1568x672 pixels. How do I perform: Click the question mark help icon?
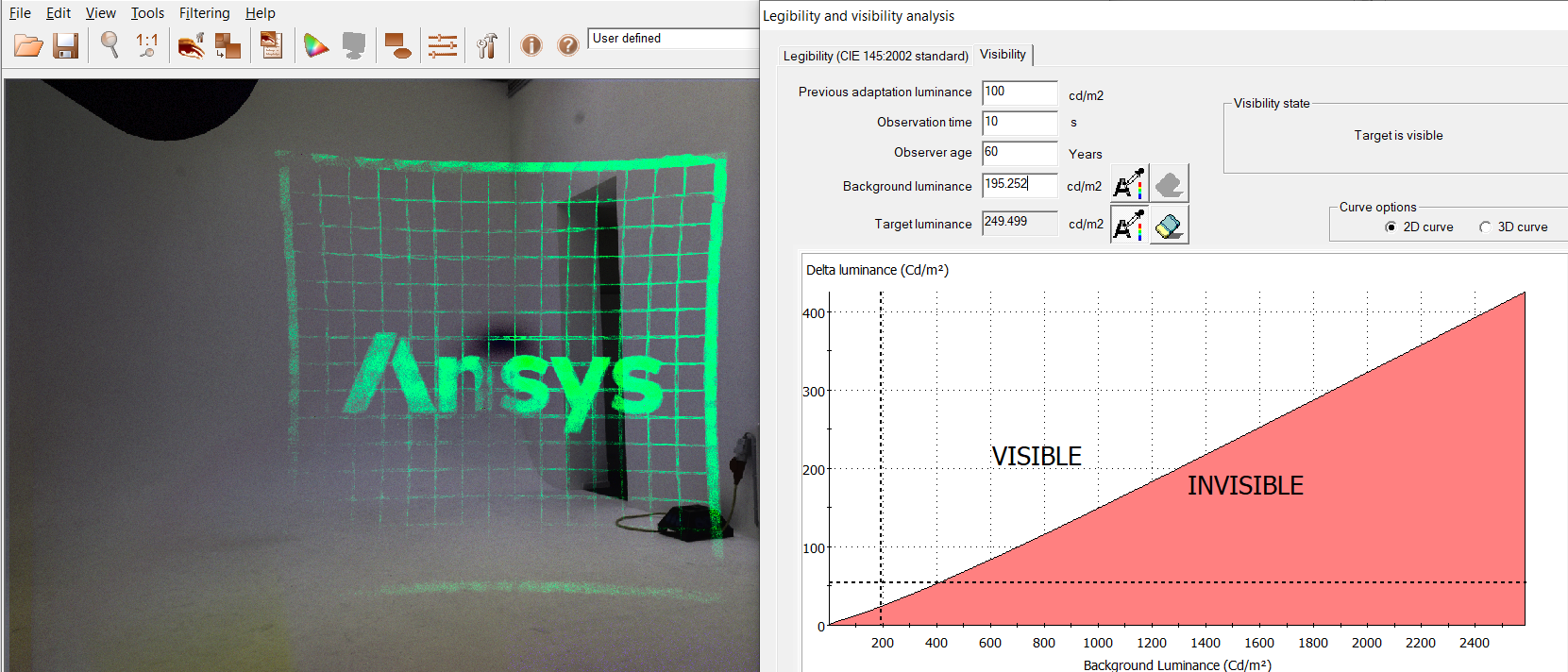tap(567, 45)
